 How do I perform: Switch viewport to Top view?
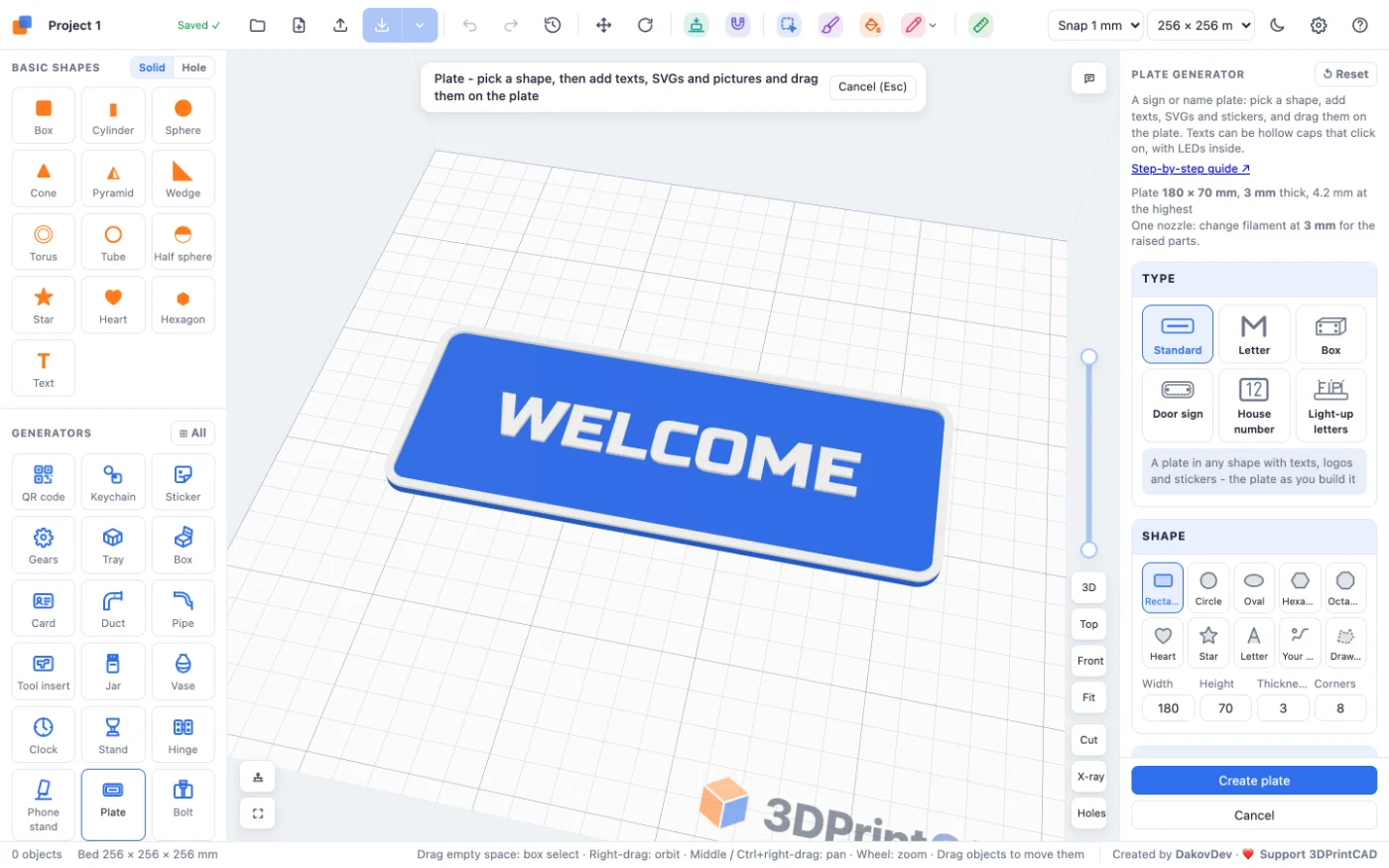(x=1088, y=624)
